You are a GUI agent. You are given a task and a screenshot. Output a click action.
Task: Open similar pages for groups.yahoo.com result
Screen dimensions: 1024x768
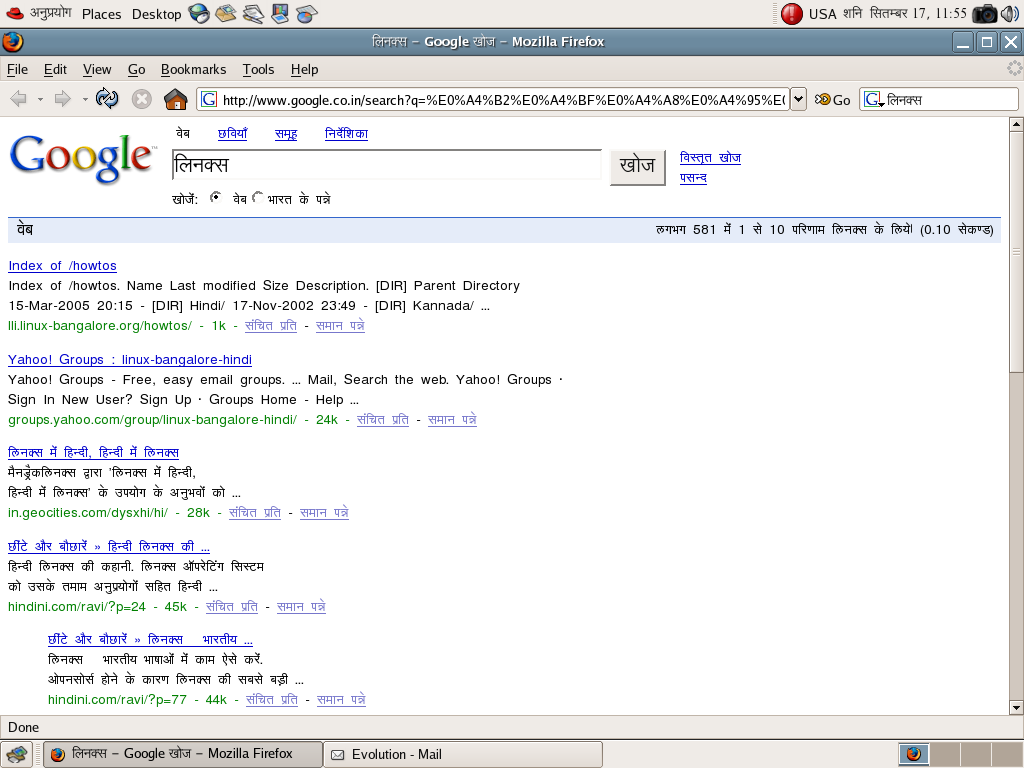tap(452, 419)
